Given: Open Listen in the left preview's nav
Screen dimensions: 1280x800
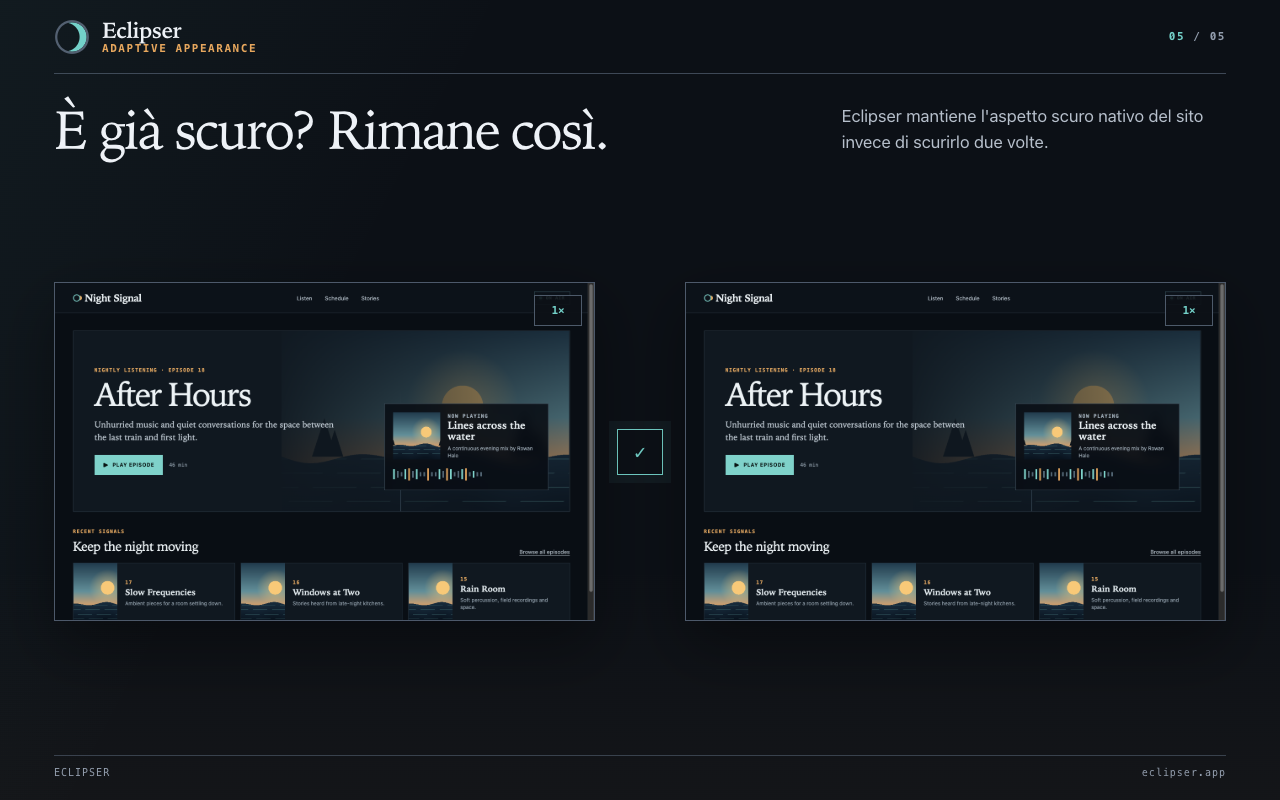Looking at the screenshot, I should click(304, 298).
